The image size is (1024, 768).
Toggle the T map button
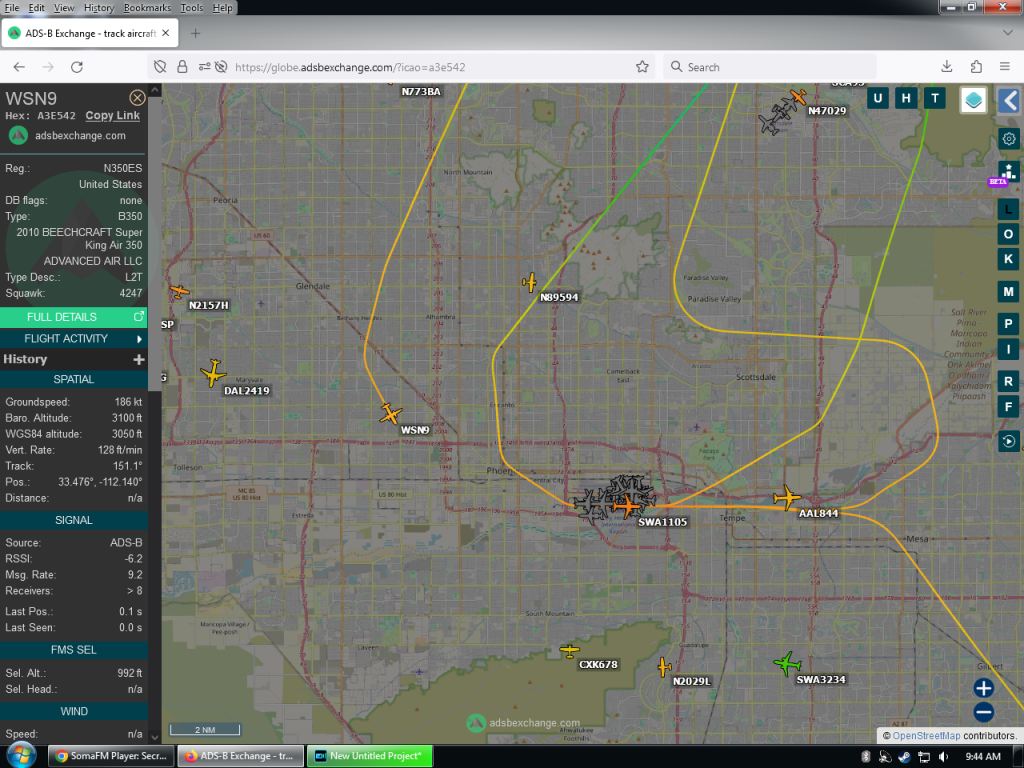tap(935, 99)
